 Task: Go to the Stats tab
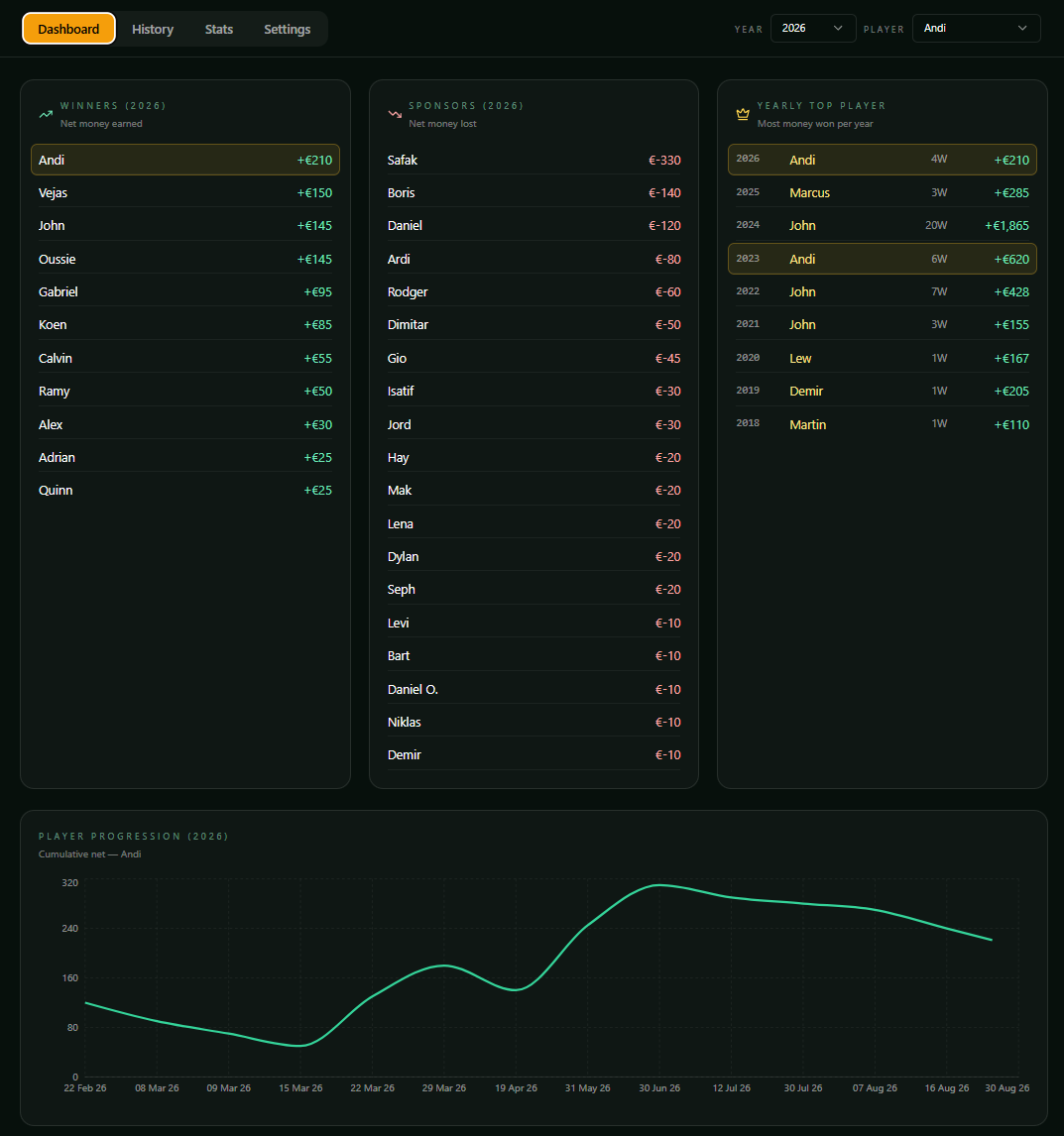point(219,29)
